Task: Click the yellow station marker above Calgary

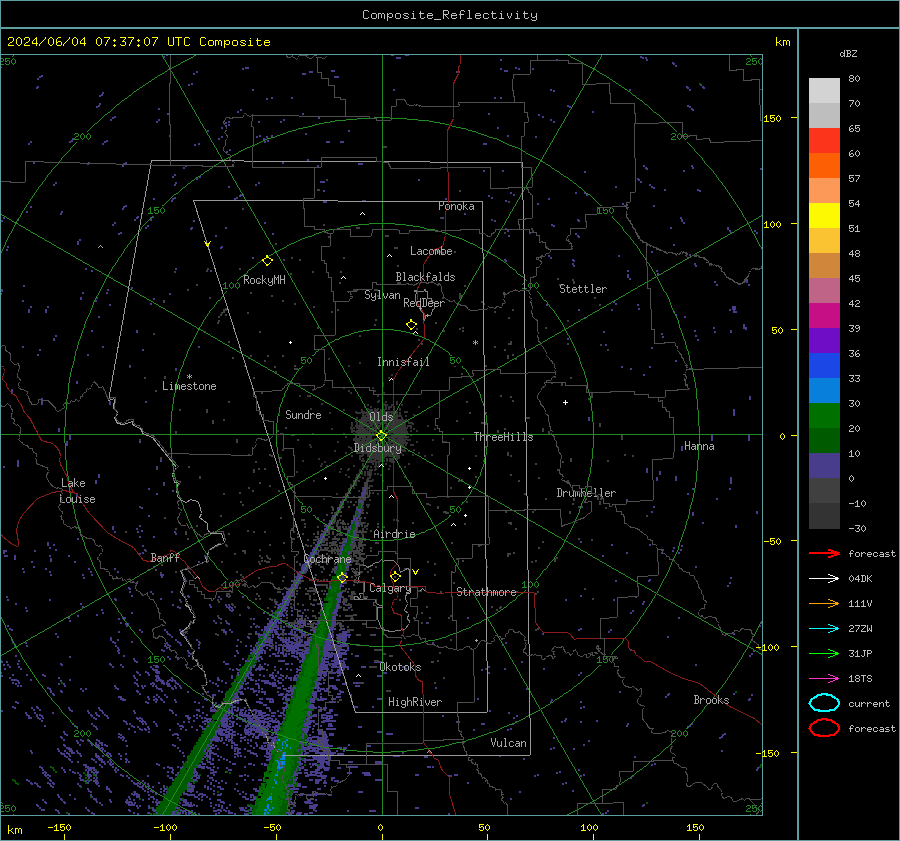Action: click(x=395, y=576)
